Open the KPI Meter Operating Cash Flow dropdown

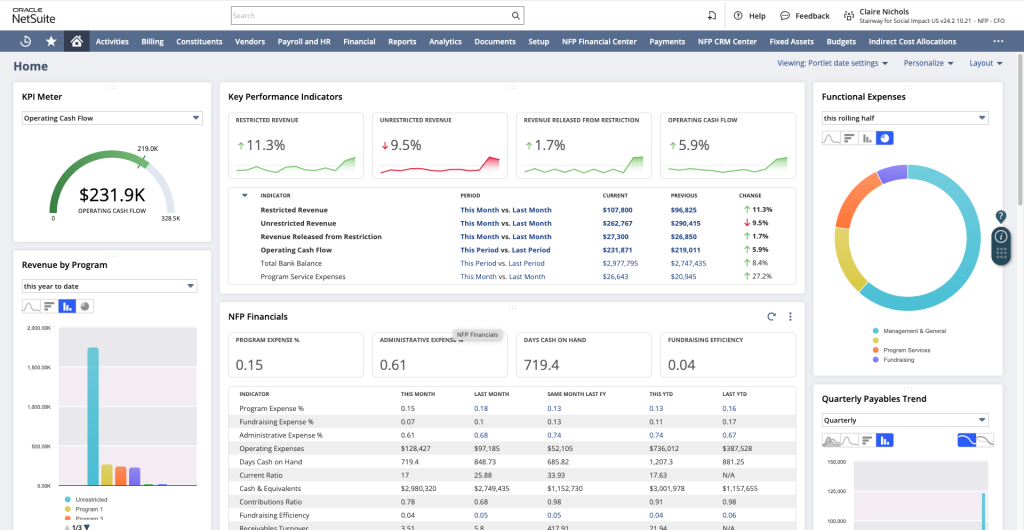click(196, 118)
